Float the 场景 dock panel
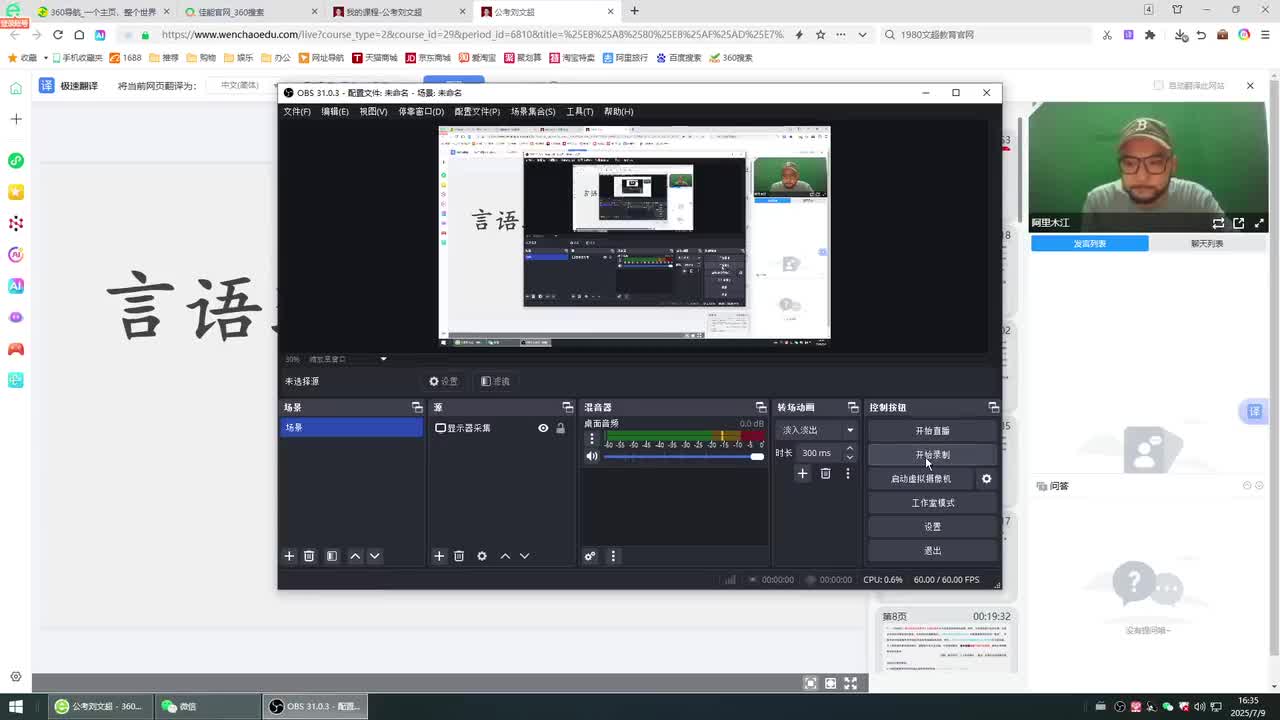Viewport: 1280px width, 720px height. tap(417, 407)
